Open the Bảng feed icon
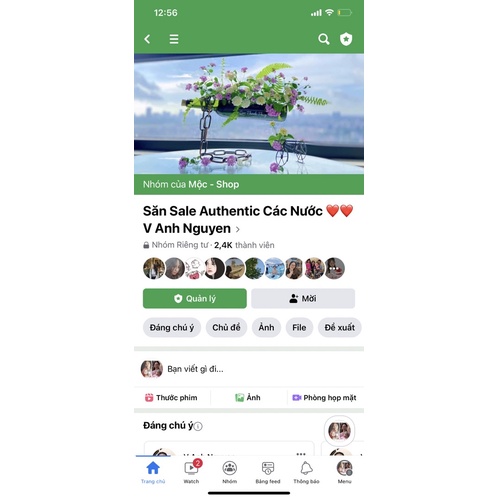This screenshot has height=499, width=499. pyautogui.click(x=268, y=468)
